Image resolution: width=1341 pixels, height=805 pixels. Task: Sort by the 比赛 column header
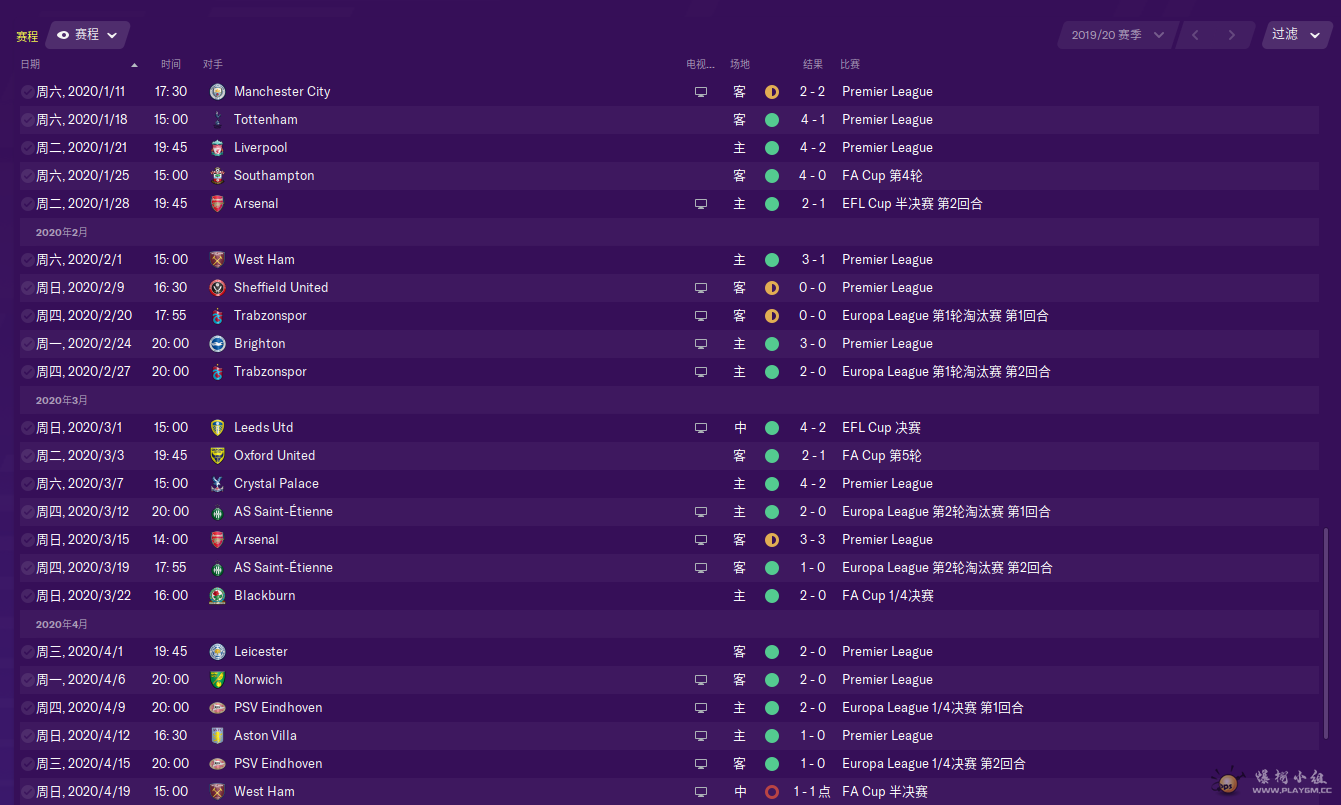pyautogui.click(x=850, y=64)
